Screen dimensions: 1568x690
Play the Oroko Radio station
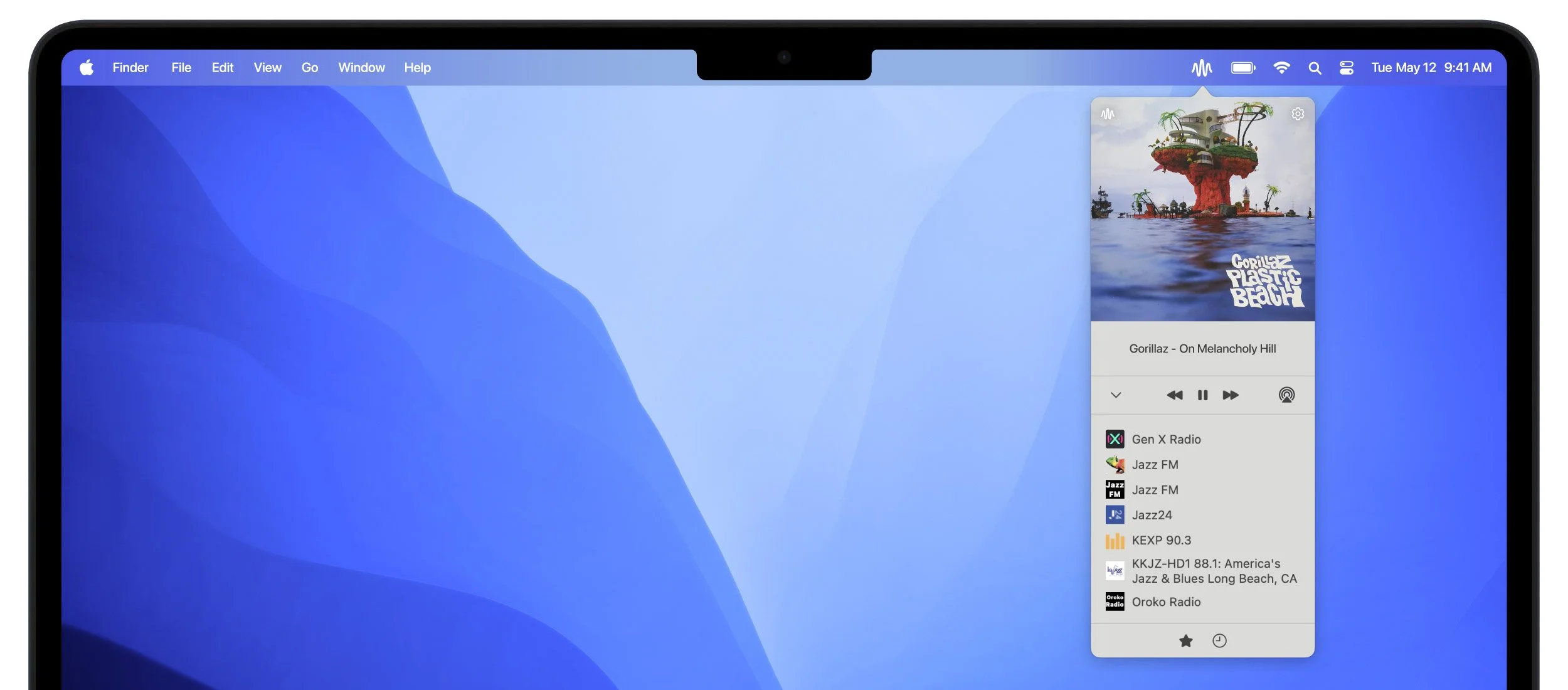click(x=1168, y=602)
